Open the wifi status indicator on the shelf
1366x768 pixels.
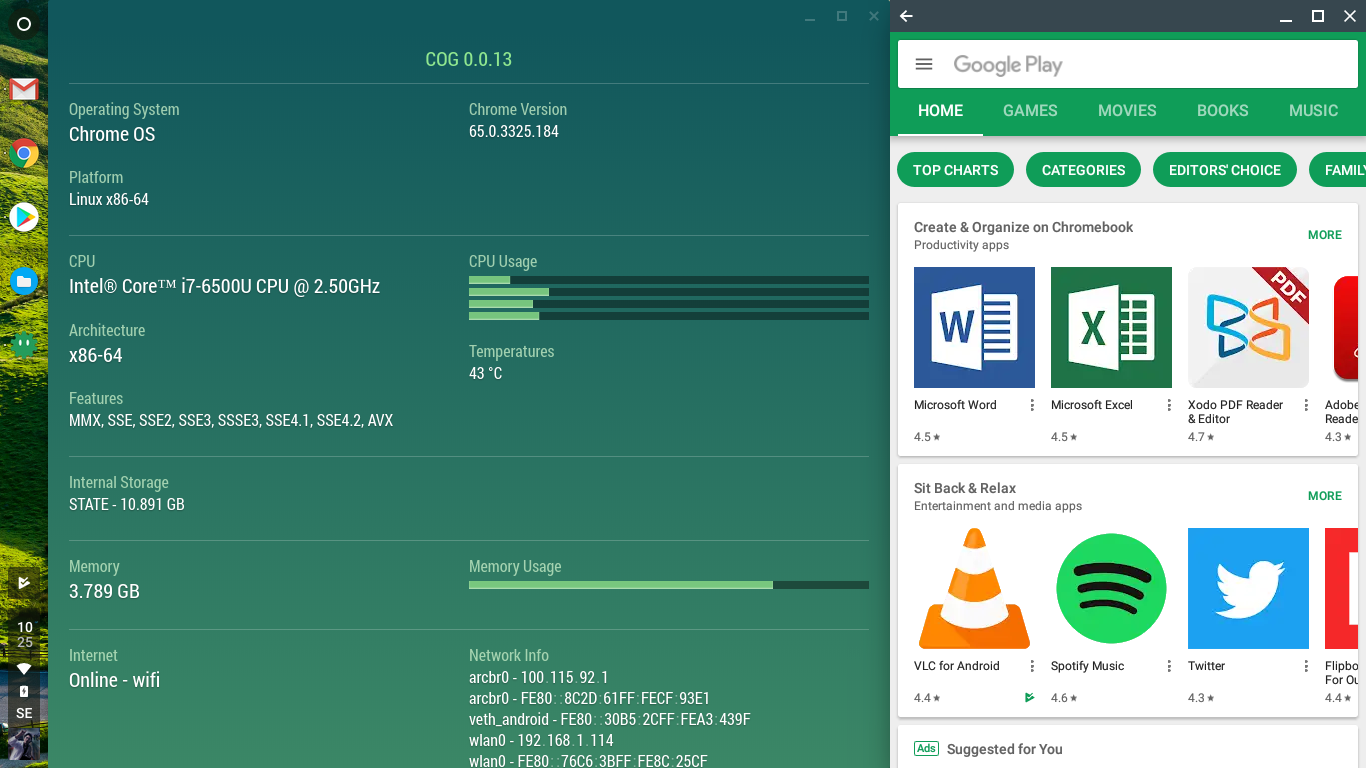click(24, 668)
